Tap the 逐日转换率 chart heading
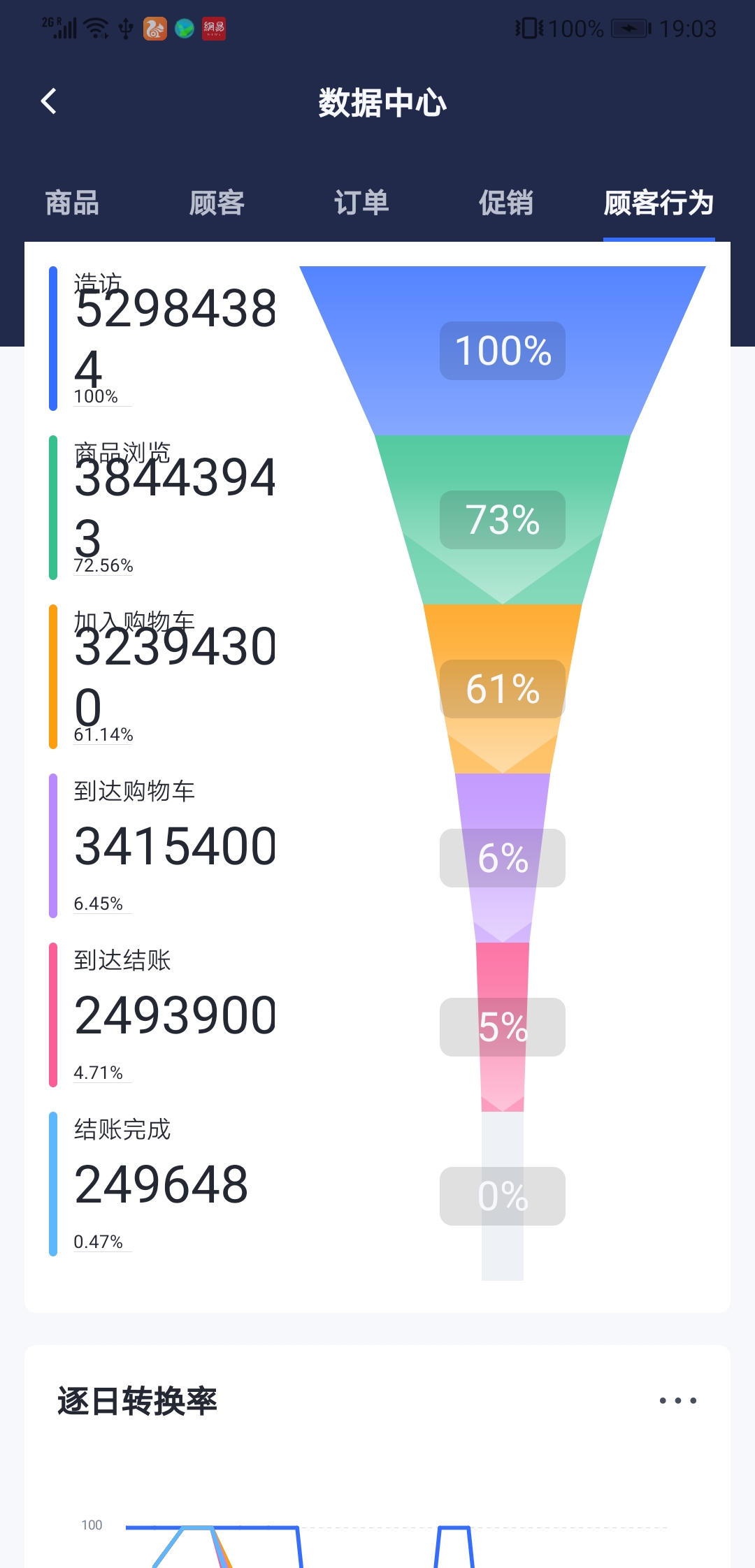This screenshot has height=1568, width=755. (x=137, y=1401)
